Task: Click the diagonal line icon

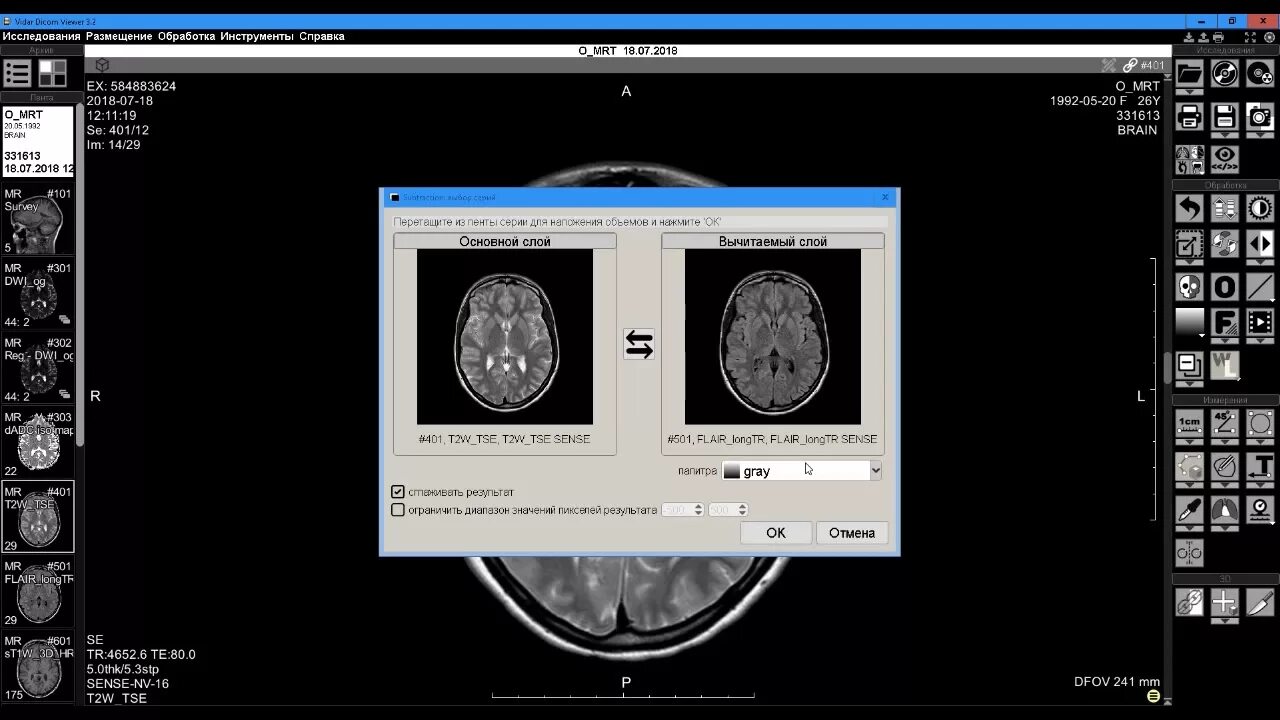Action: click(1260, 287)
